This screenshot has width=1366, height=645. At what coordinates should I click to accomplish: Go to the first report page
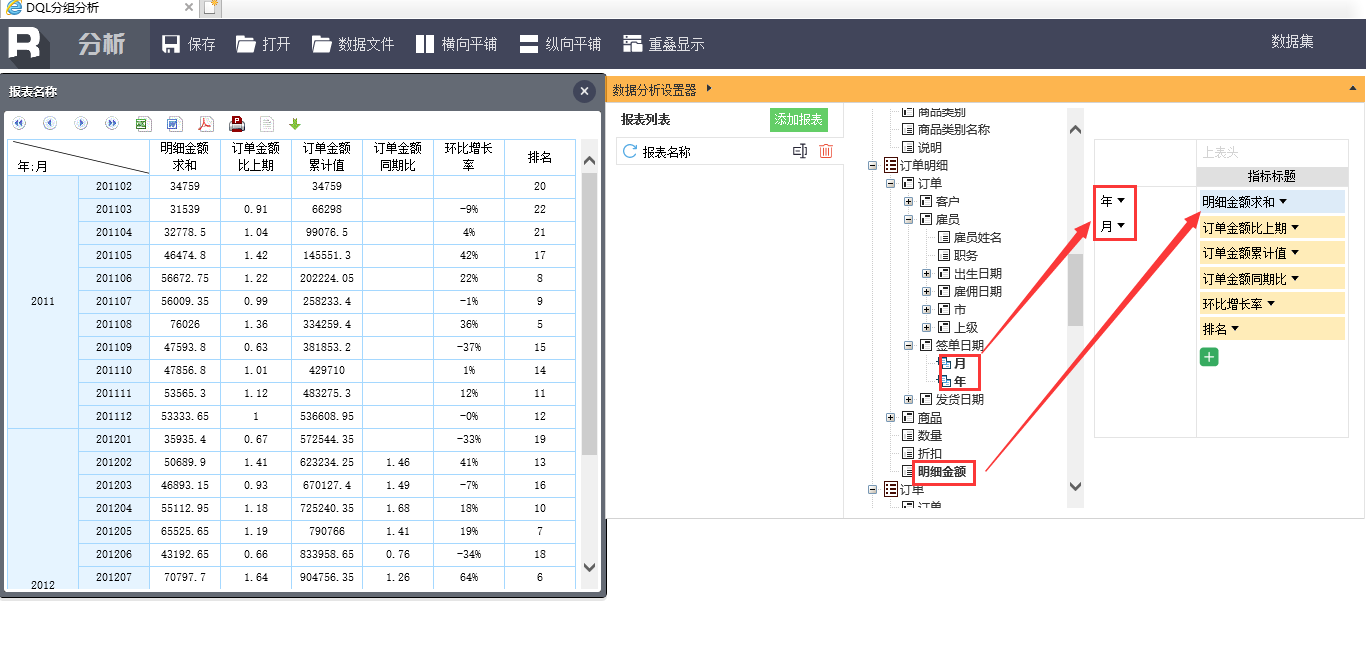coord(19,124)
